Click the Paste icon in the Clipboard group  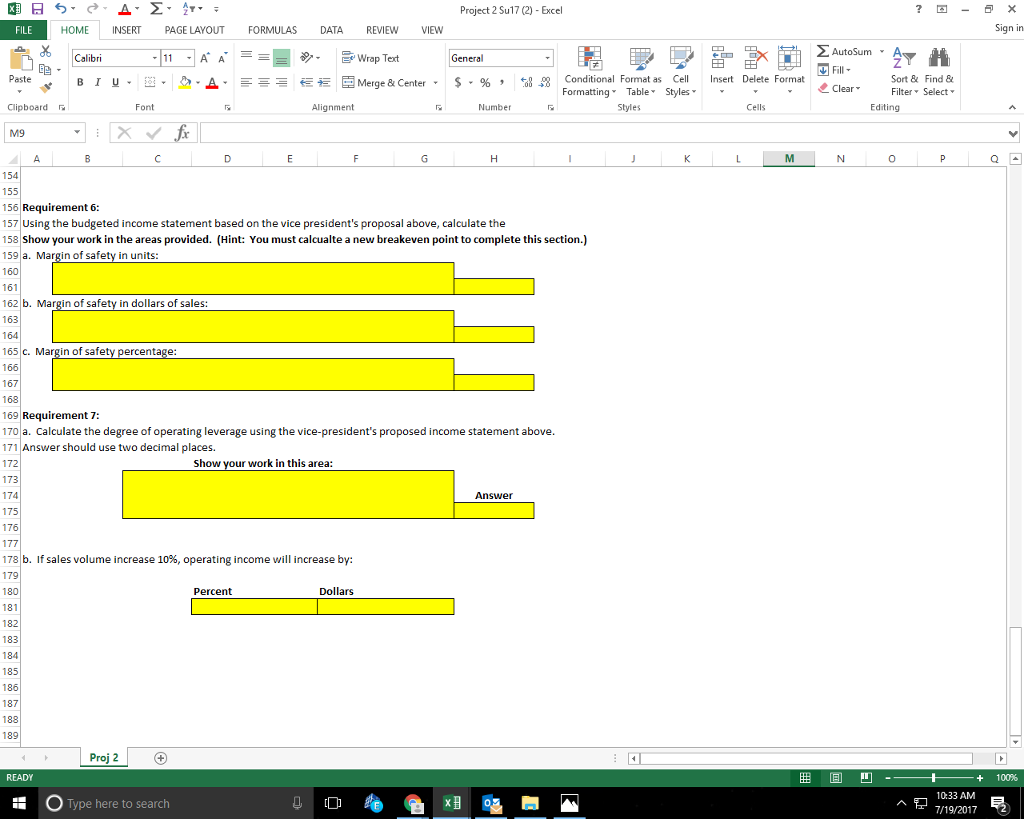point(20,59)
